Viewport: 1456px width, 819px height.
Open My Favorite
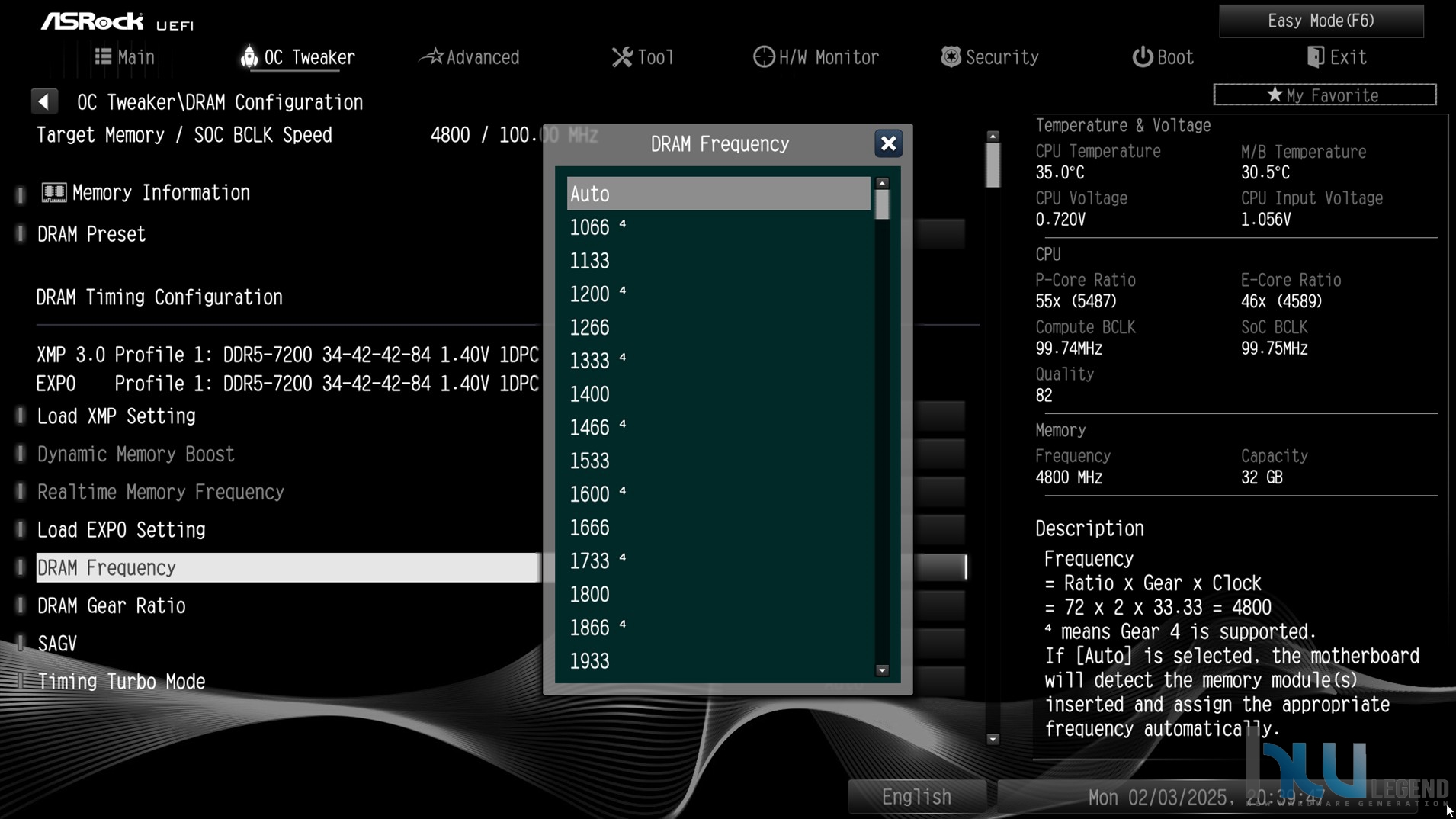(x=1325, y=95)
